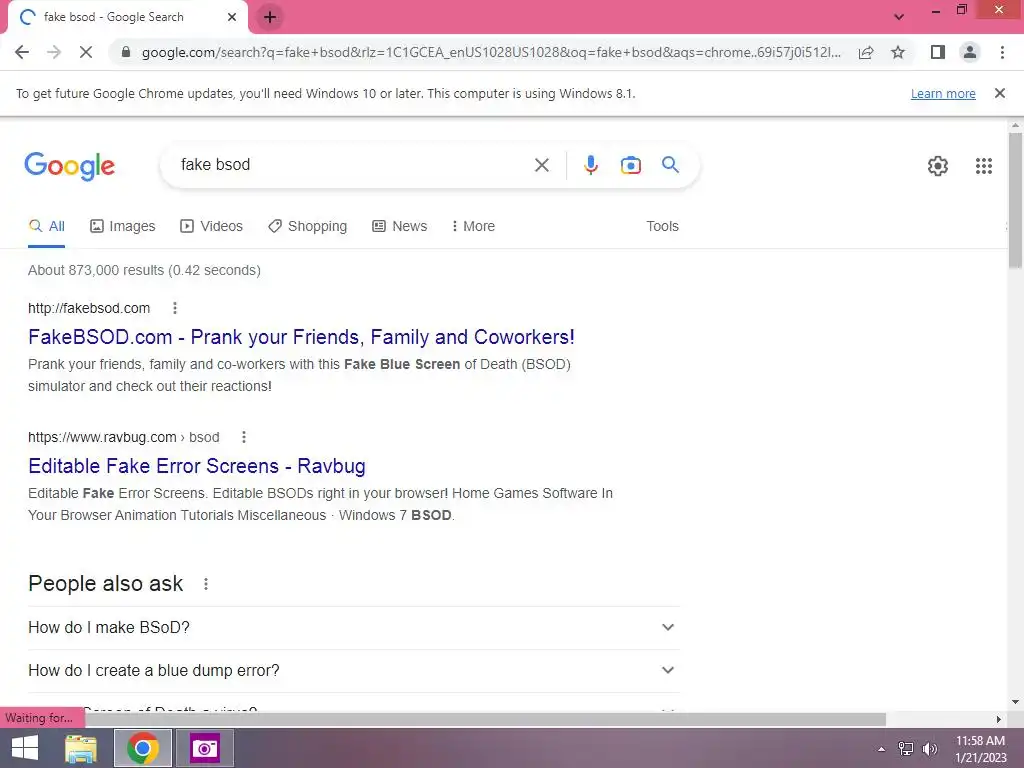Click the vertical scrollbar thumb
Viewport: 1024px width, 768px height.
[x=1015, y=200]
